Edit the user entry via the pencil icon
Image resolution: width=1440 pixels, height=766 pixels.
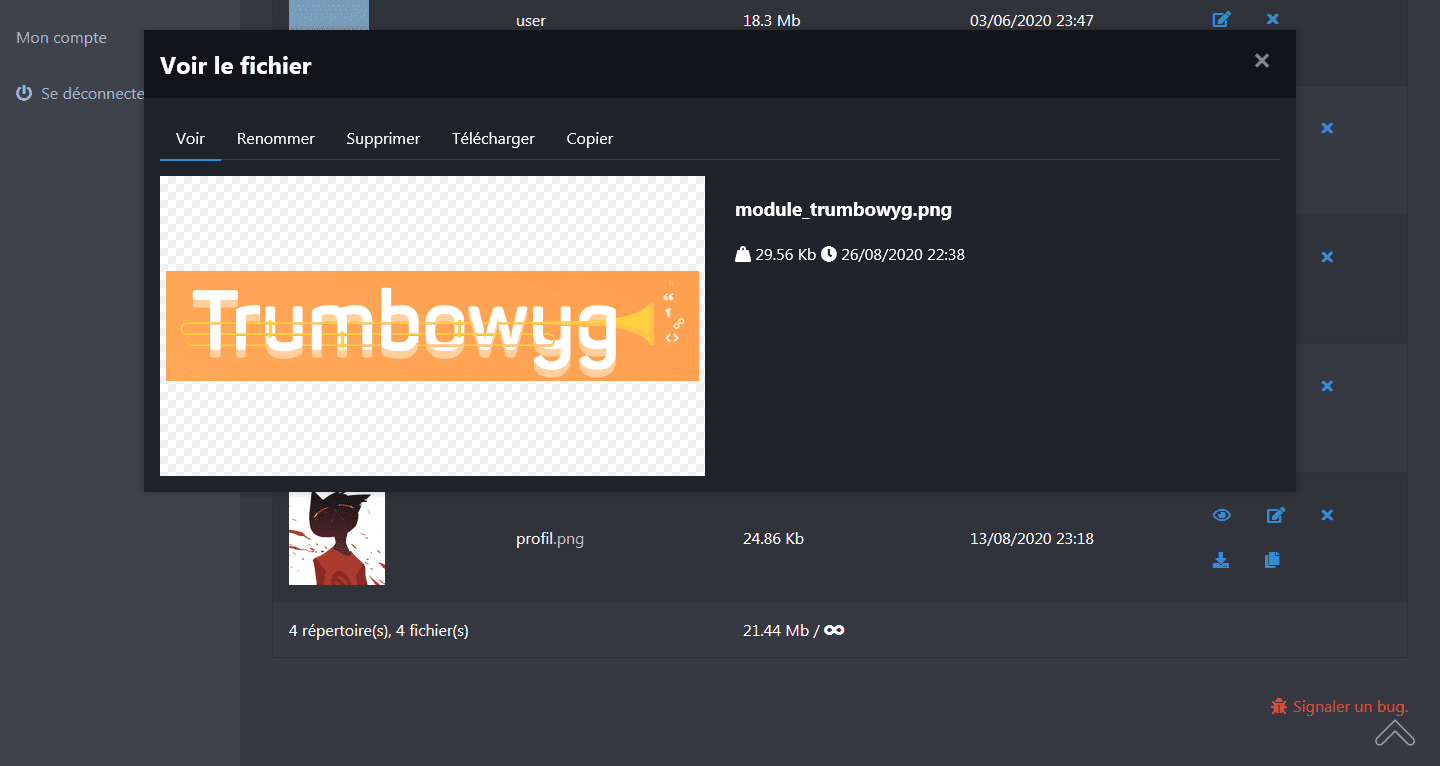(1221, 19)
